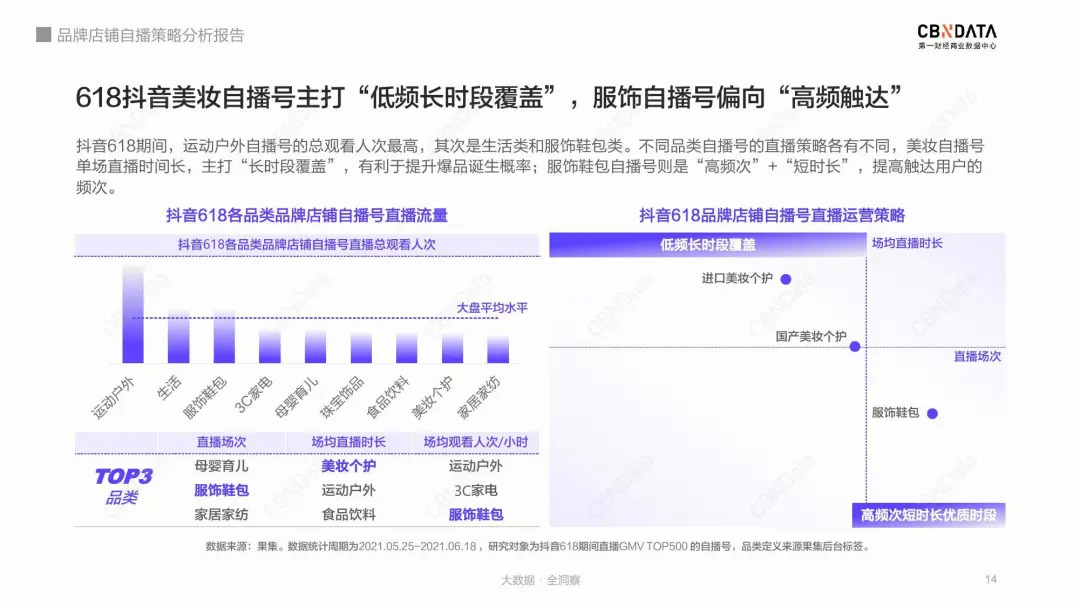Click the '服饰鞋包' scatter label
This screenshot has width=1080, height=607.
click(x=895, y=413)
